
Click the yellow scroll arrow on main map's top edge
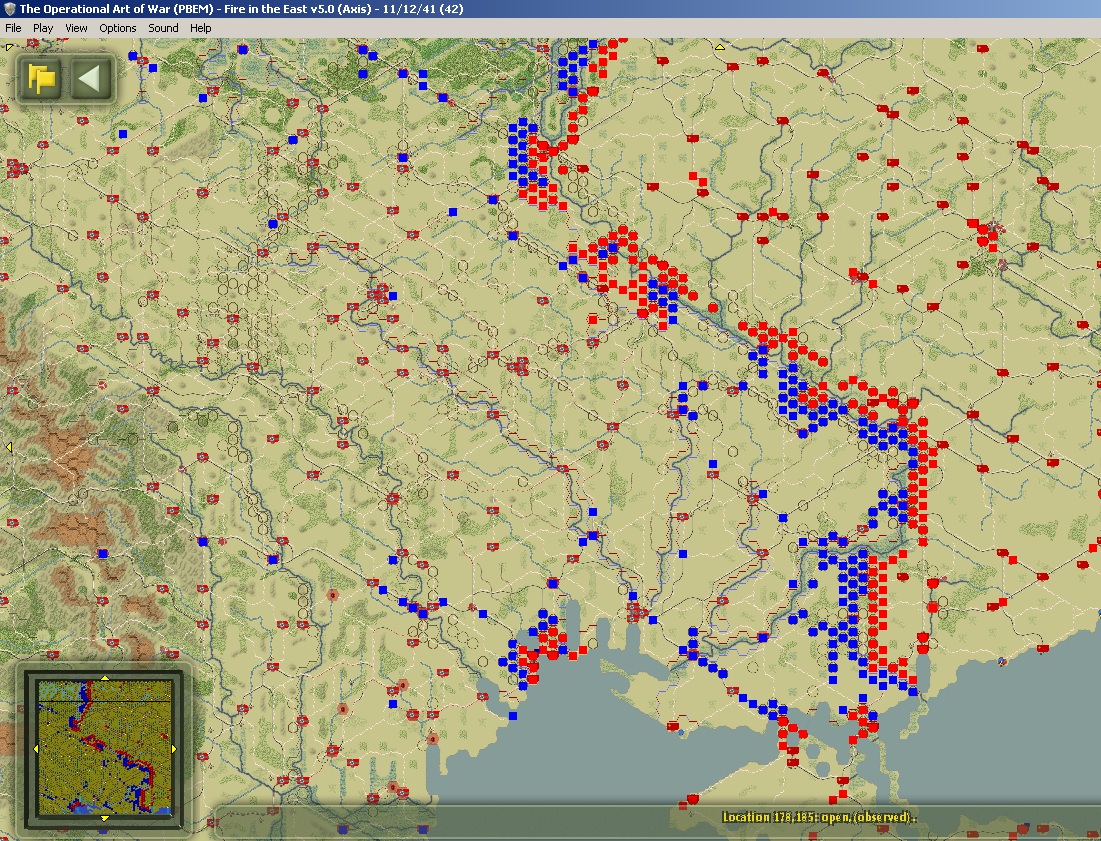[720, 47]
